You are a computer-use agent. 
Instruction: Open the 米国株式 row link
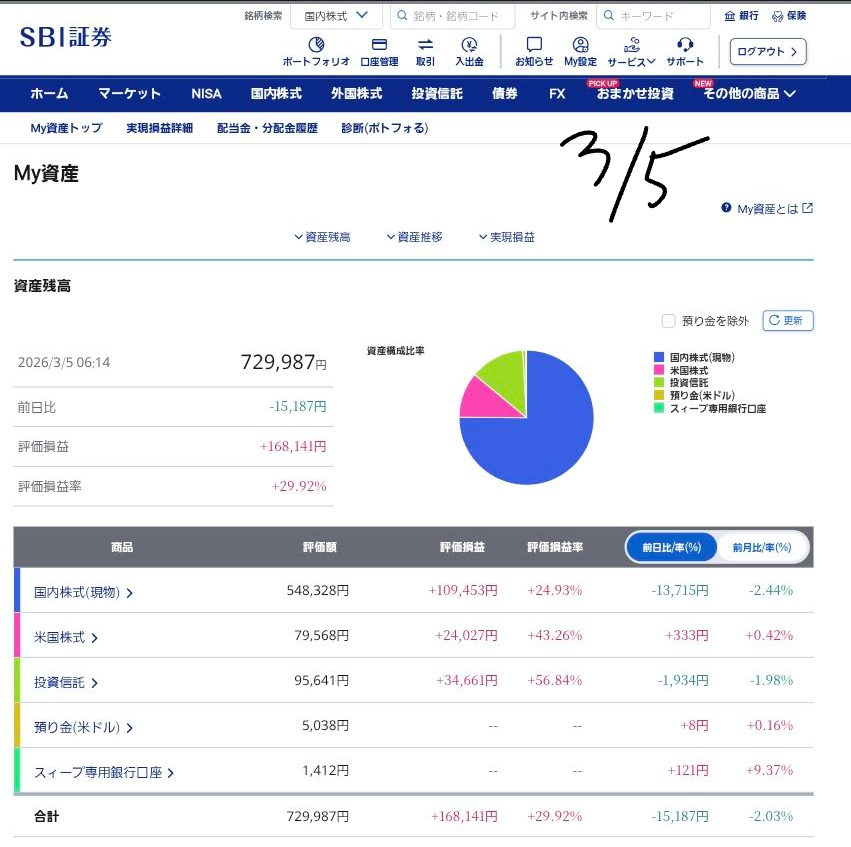coord(66,637)
